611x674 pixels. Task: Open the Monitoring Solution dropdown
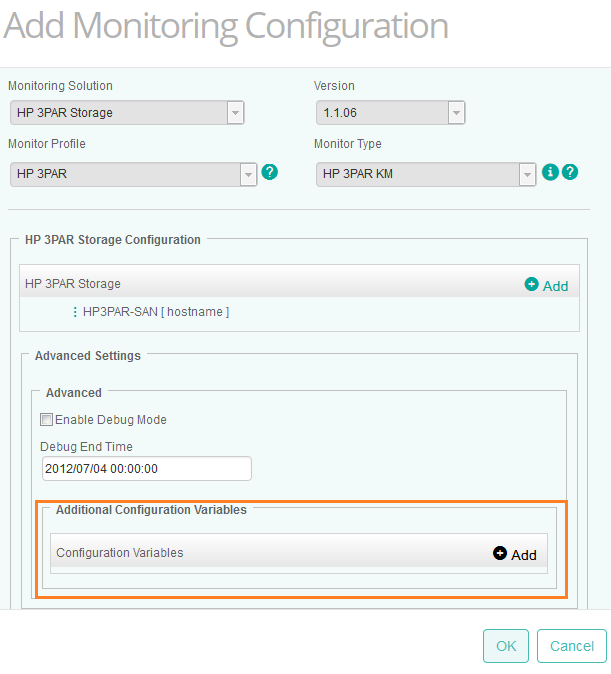click(127, 113)
